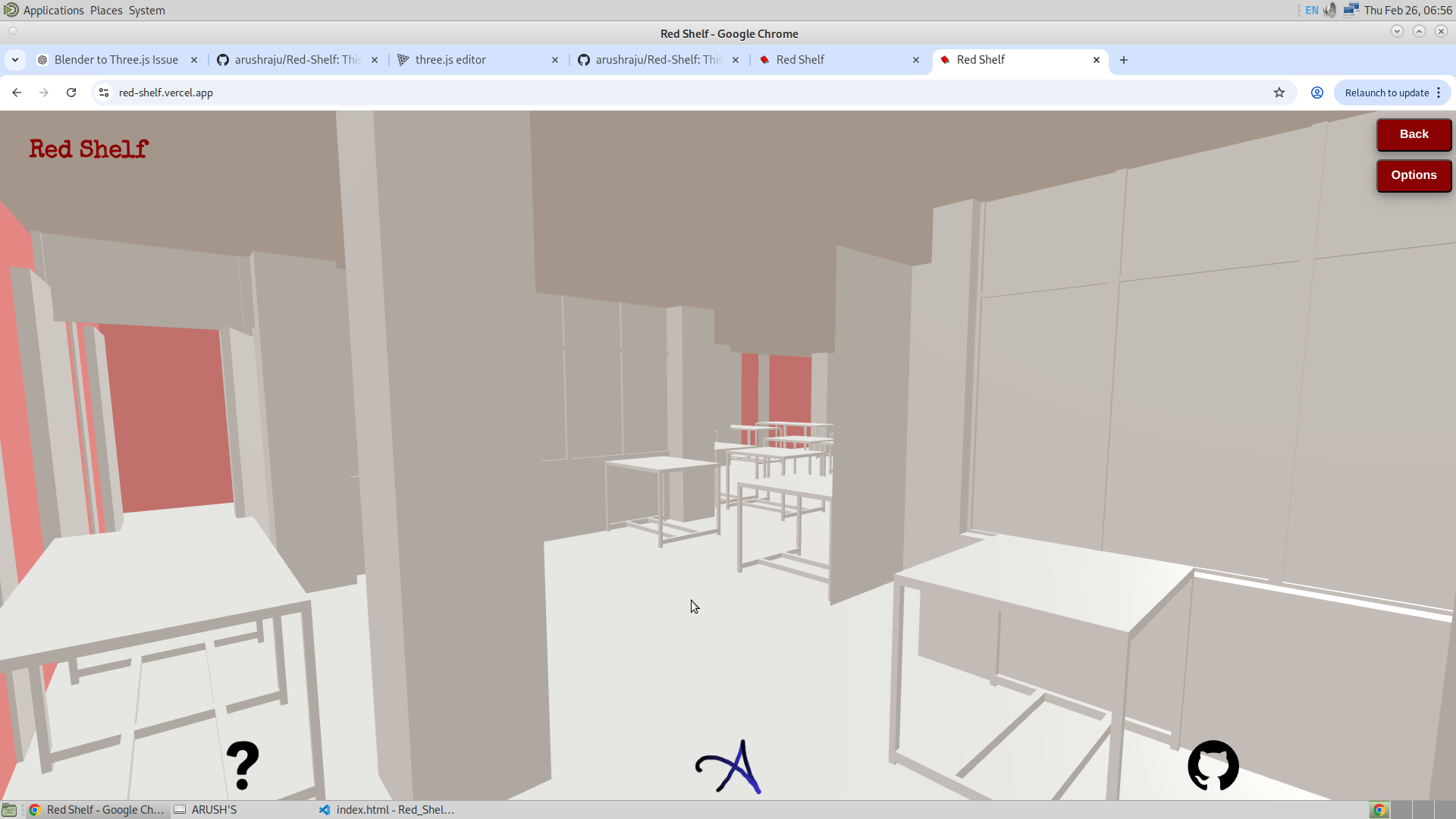This screenshot has width=1456, height=819.
Task: Go back with the browser back arrow
Action: click(17, 92)
